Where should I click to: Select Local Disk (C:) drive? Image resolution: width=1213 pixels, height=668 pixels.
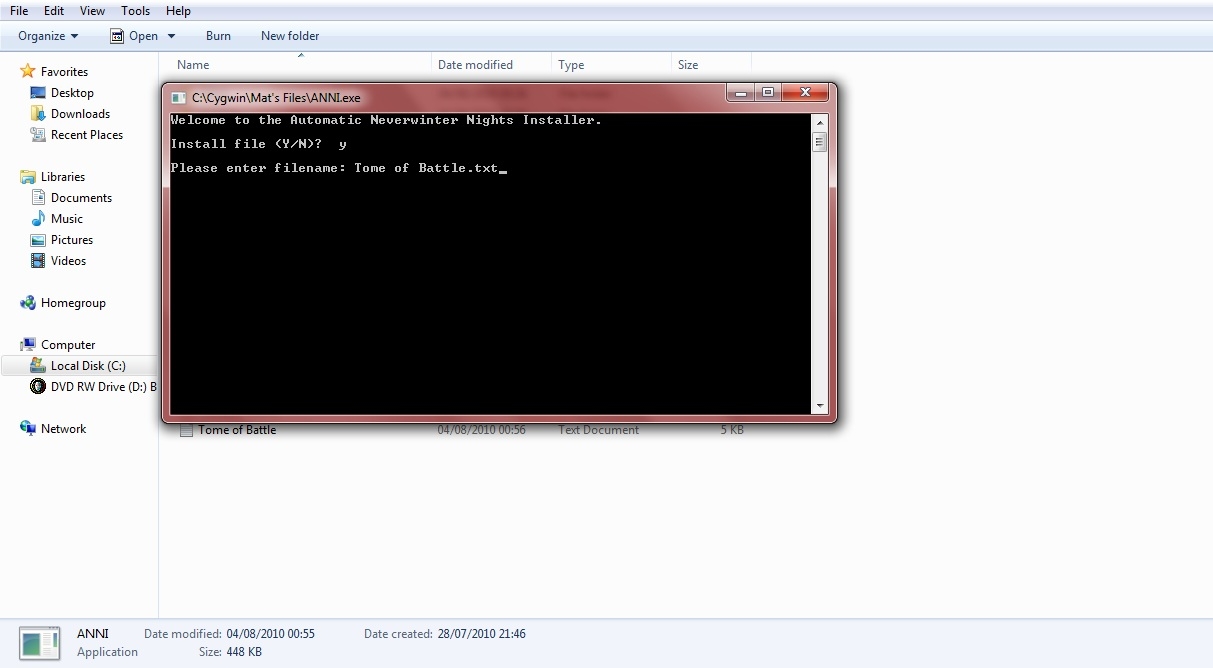[x=87, y=366]
